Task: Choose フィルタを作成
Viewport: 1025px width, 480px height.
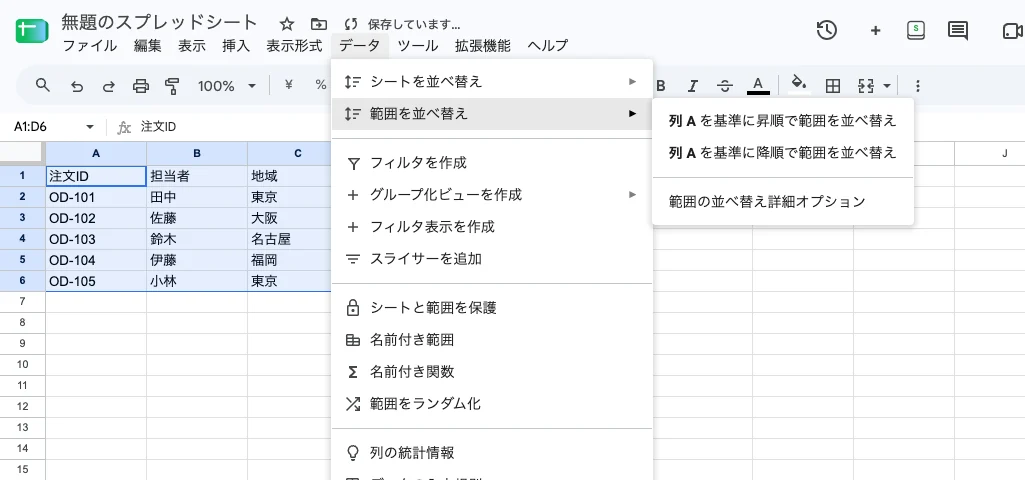Action: pos(492,163)
